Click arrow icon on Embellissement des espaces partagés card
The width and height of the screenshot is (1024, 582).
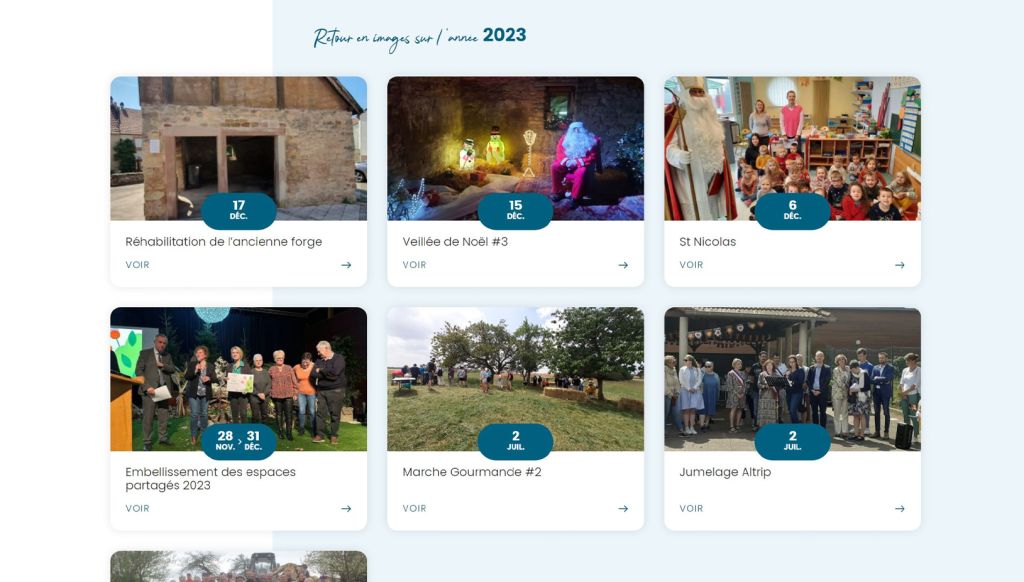(346, 509)
